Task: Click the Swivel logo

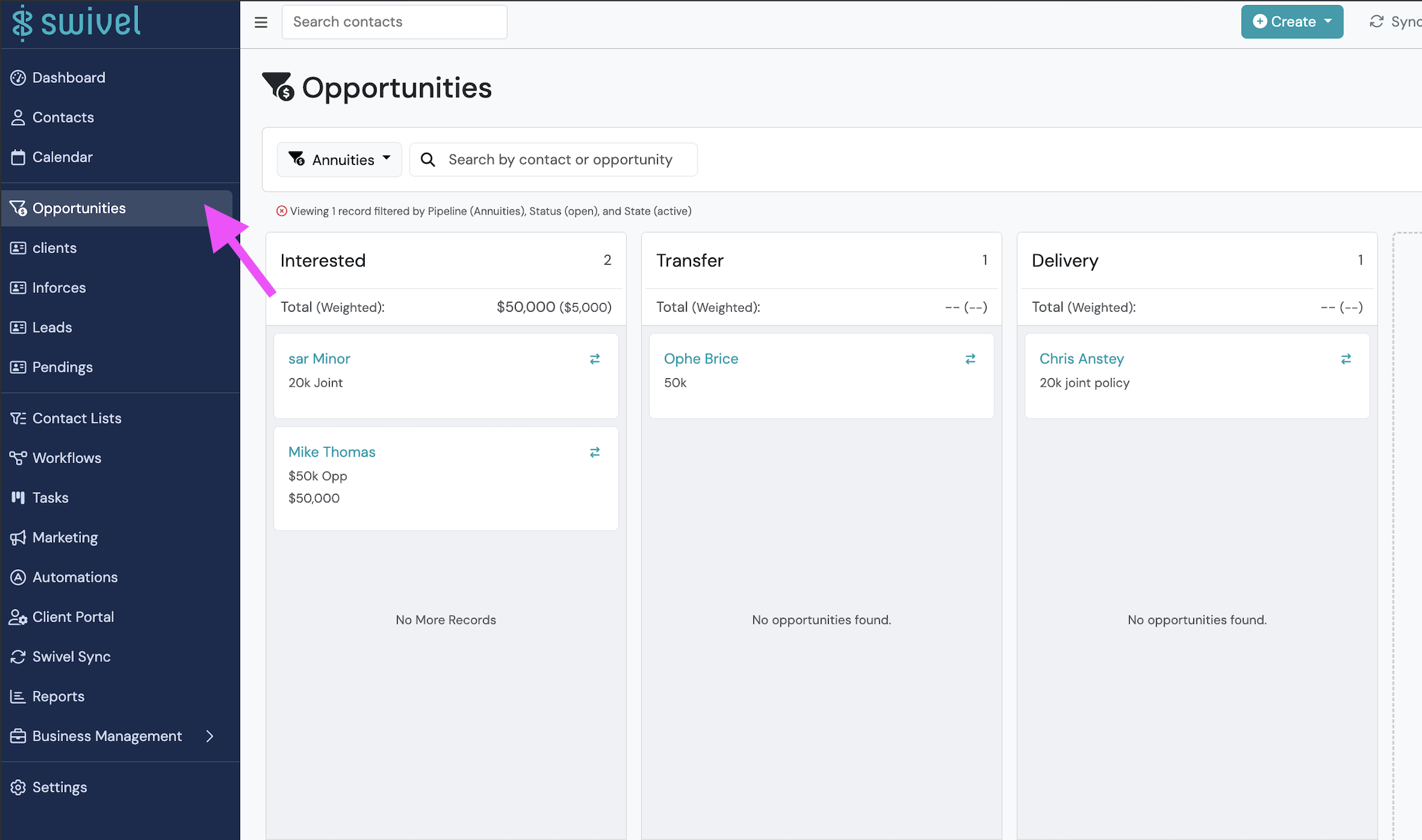Action: 76,22
